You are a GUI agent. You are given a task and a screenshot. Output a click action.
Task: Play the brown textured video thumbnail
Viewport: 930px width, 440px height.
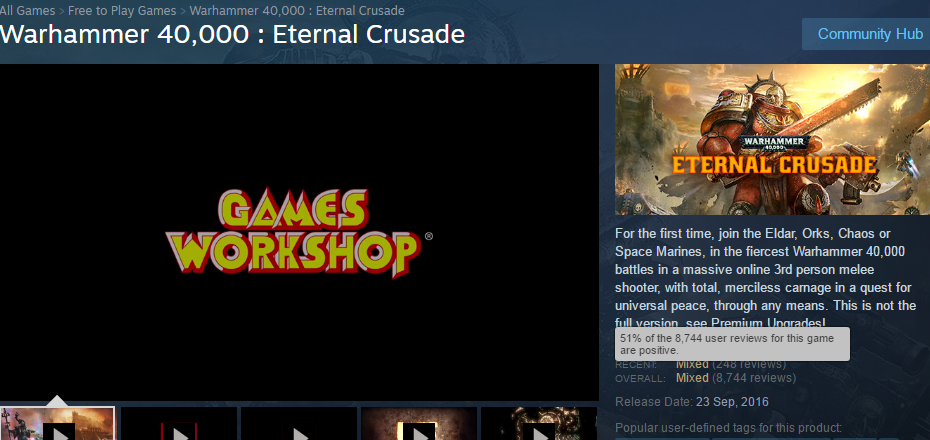[419, 423]
